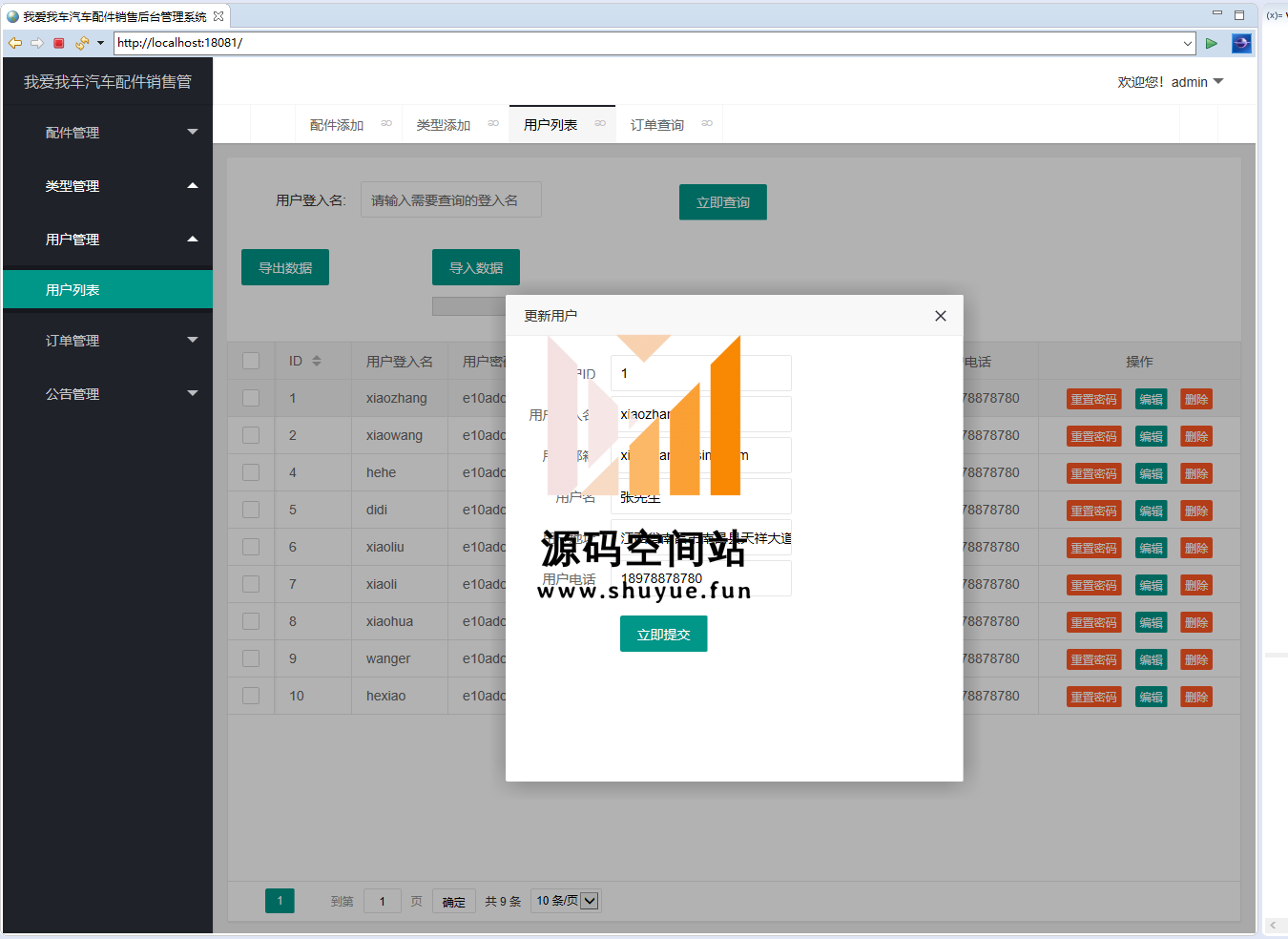Maximize the Eclipse editor area

coord(1239,14)
